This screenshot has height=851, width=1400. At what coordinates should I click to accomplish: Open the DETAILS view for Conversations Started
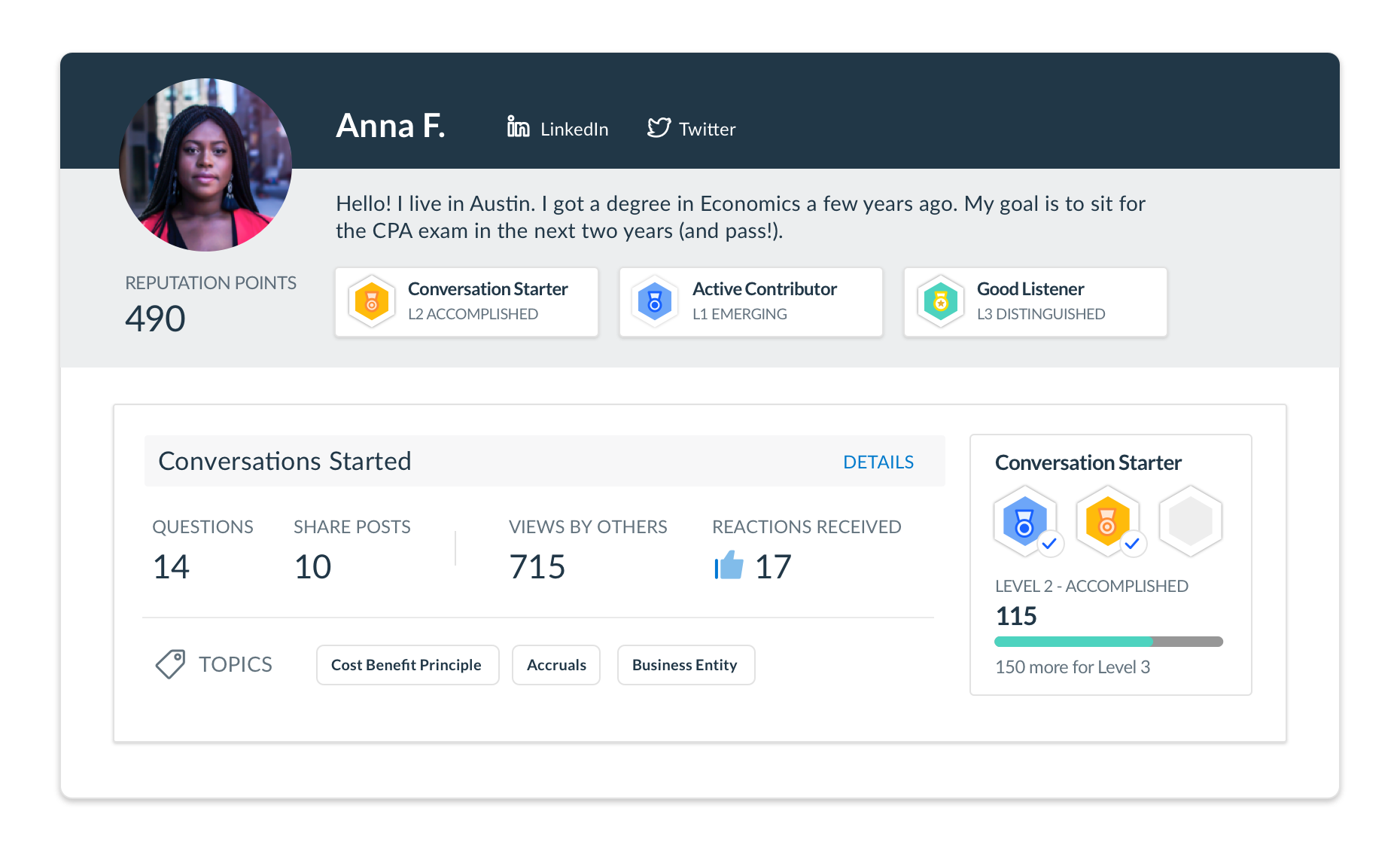point(878,461)
